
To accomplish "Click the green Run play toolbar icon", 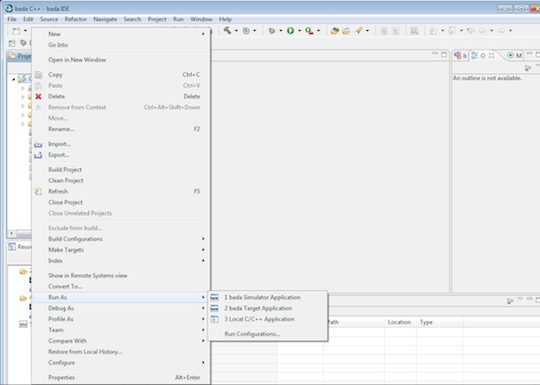I will coord(290,31).
